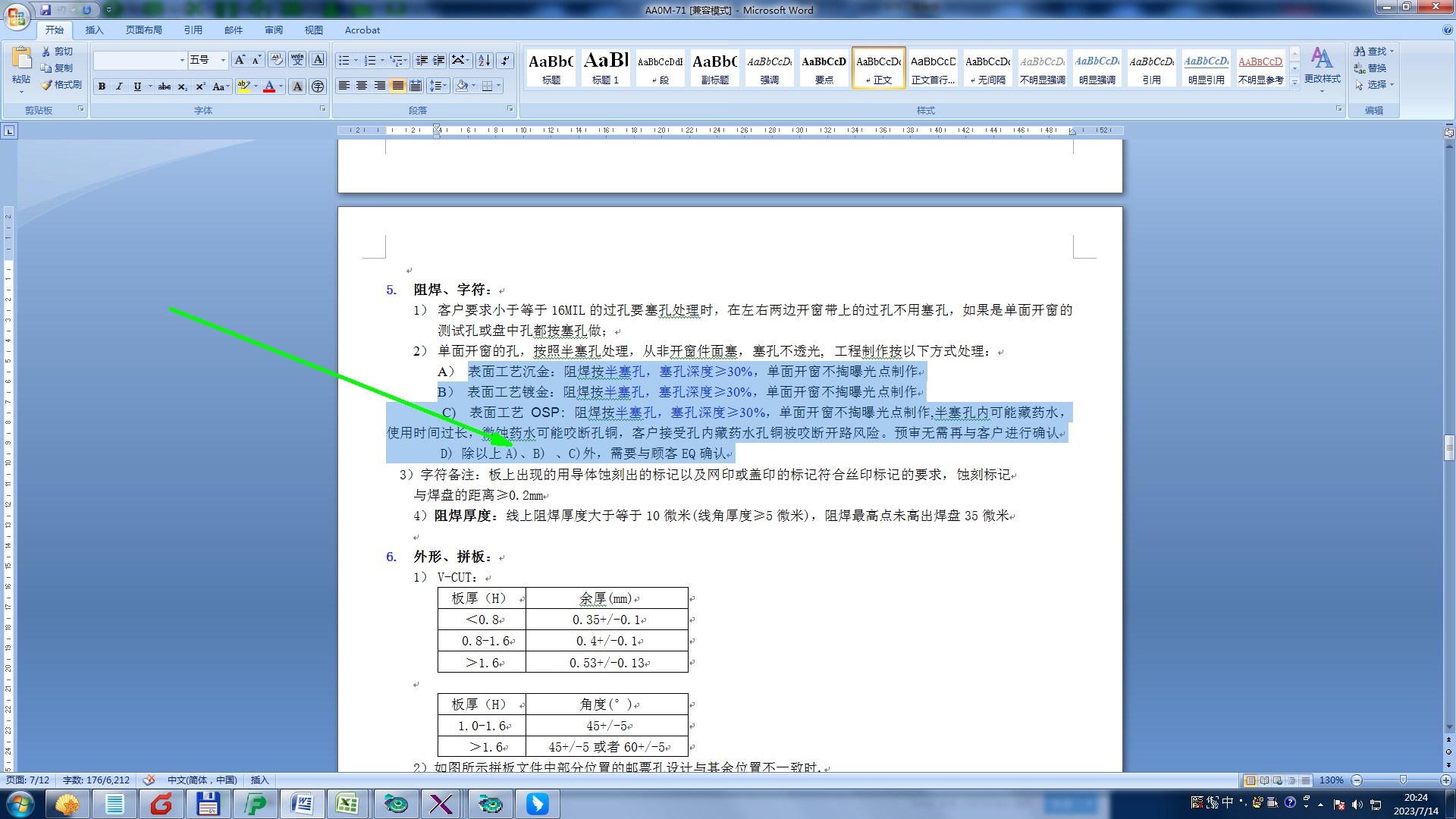Toggle Italic formatting
1456x819 pixels.
[119, 86]
